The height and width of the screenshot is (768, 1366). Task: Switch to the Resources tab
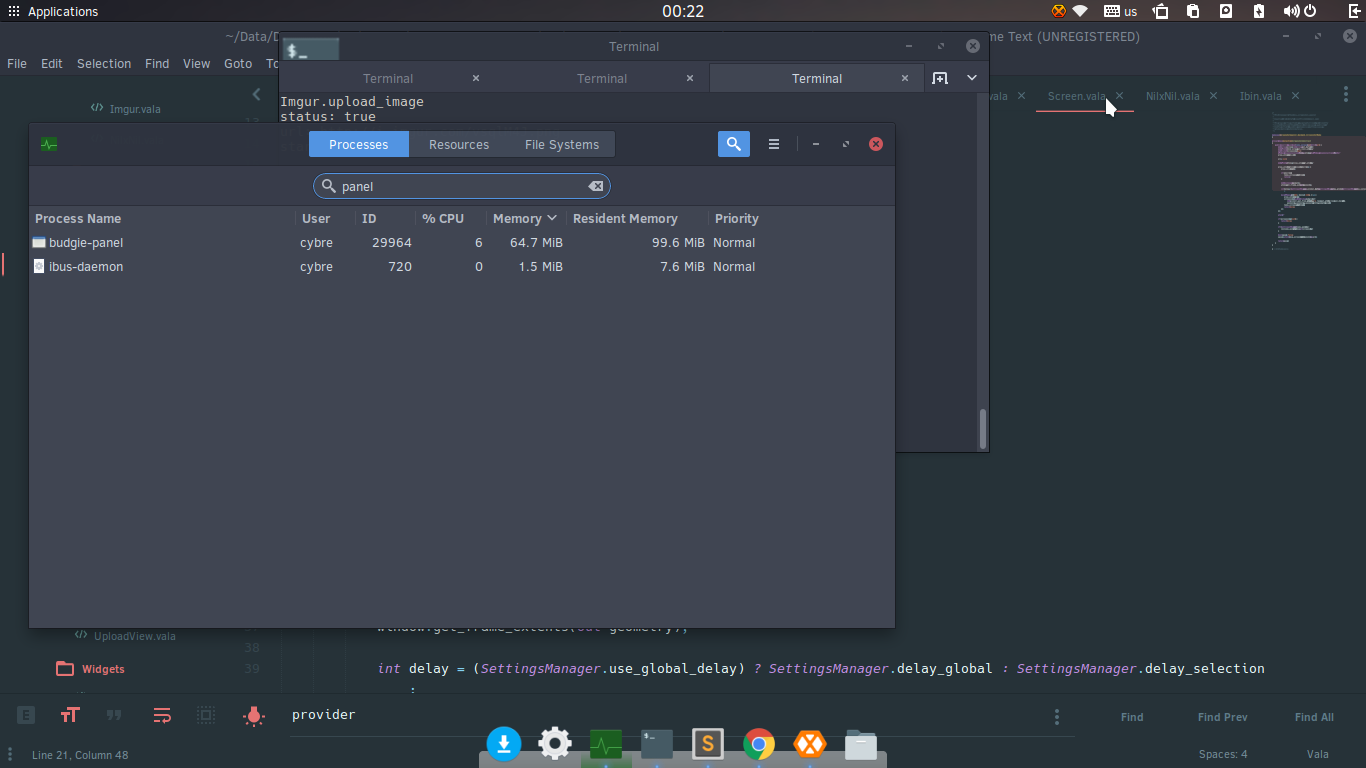(459, 144)
